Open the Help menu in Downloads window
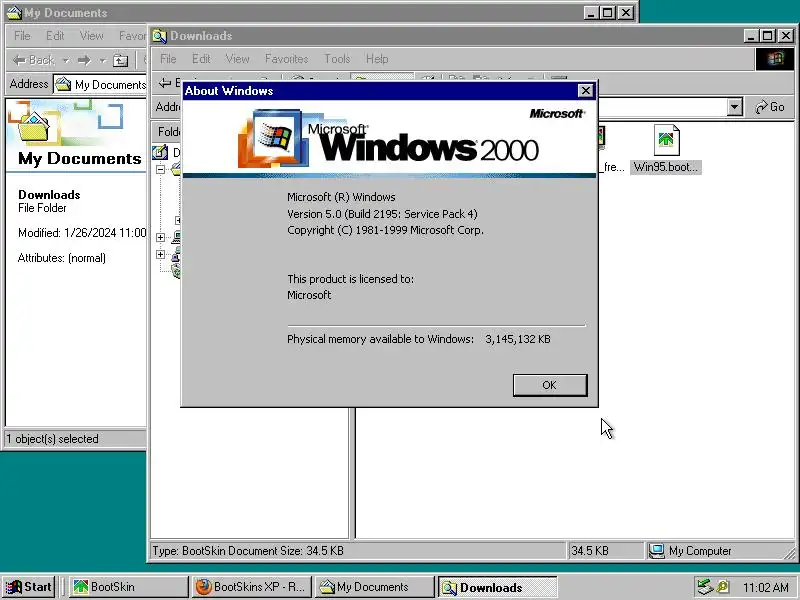The height and width of the screenshot is (600, 800). (377, 59)
